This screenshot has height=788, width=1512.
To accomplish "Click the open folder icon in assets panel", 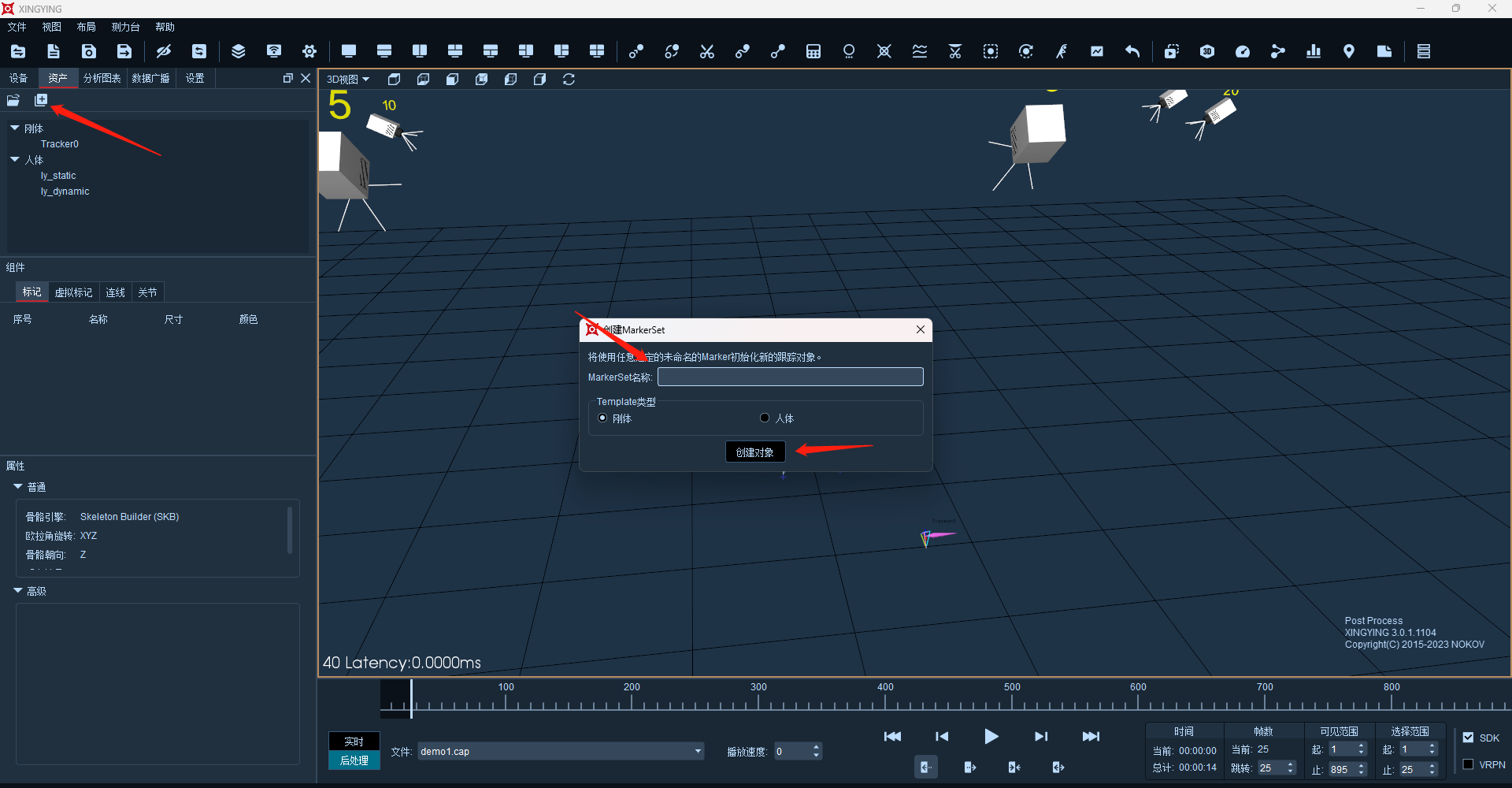I will [x=13, y=100].
